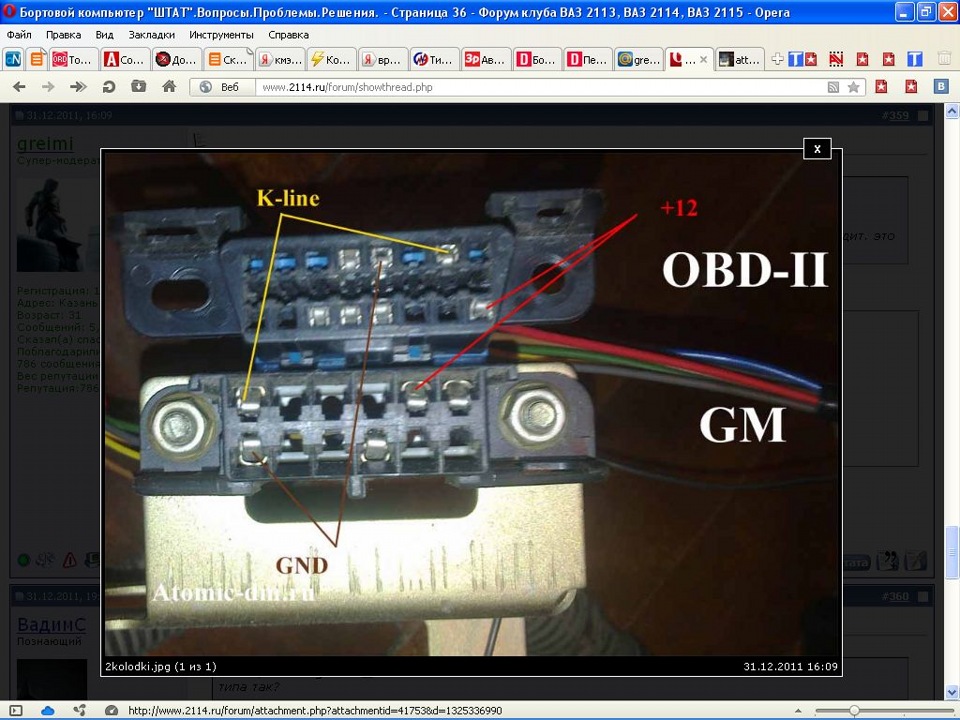This screenshot has width=960, height=720.
Task: Open the view options arrow beside zoom slider
Action: tap(798, 711)
